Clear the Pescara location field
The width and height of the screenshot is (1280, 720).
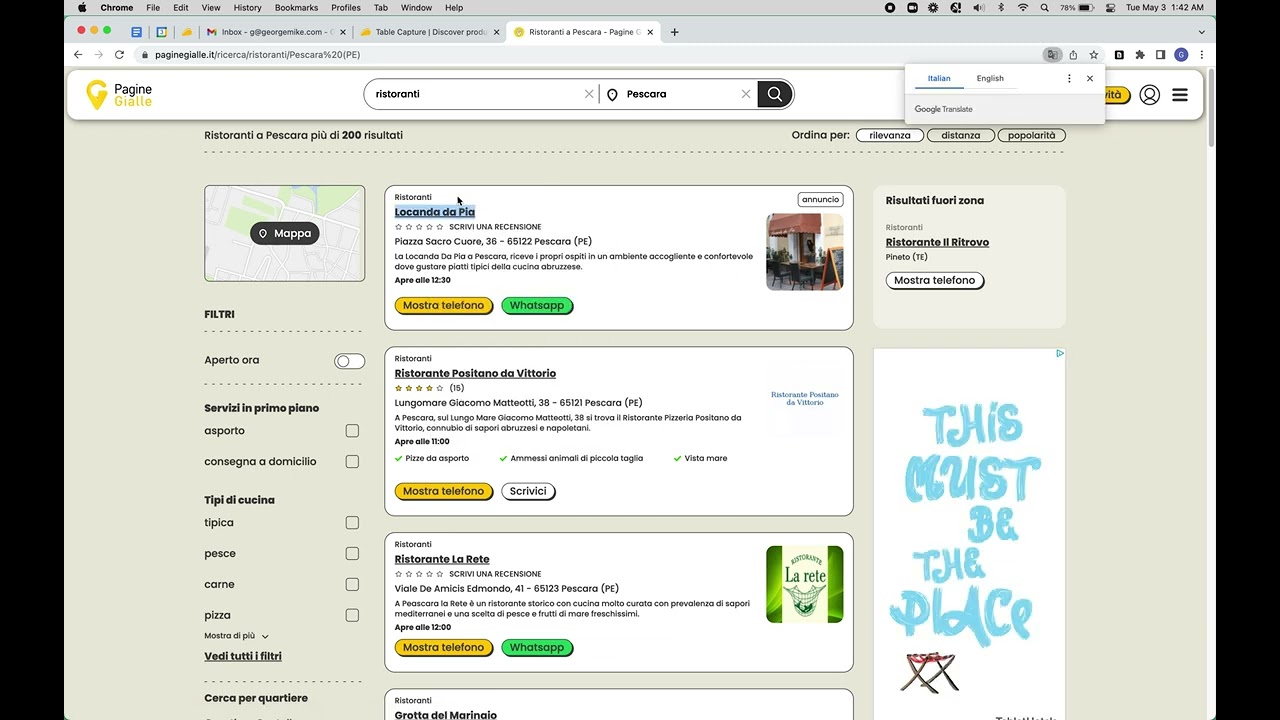[x=746, y=94]
